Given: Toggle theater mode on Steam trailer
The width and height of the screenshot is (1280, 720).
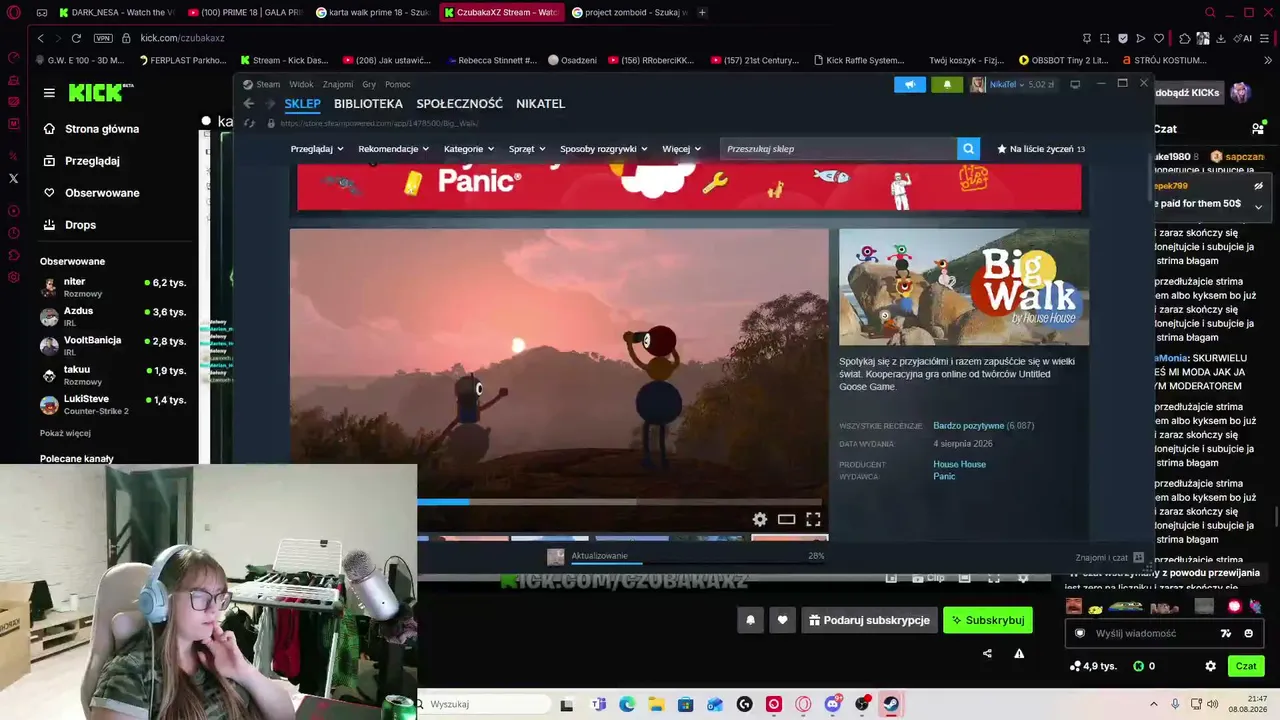Looking at the screenshot, I should 786,519.
